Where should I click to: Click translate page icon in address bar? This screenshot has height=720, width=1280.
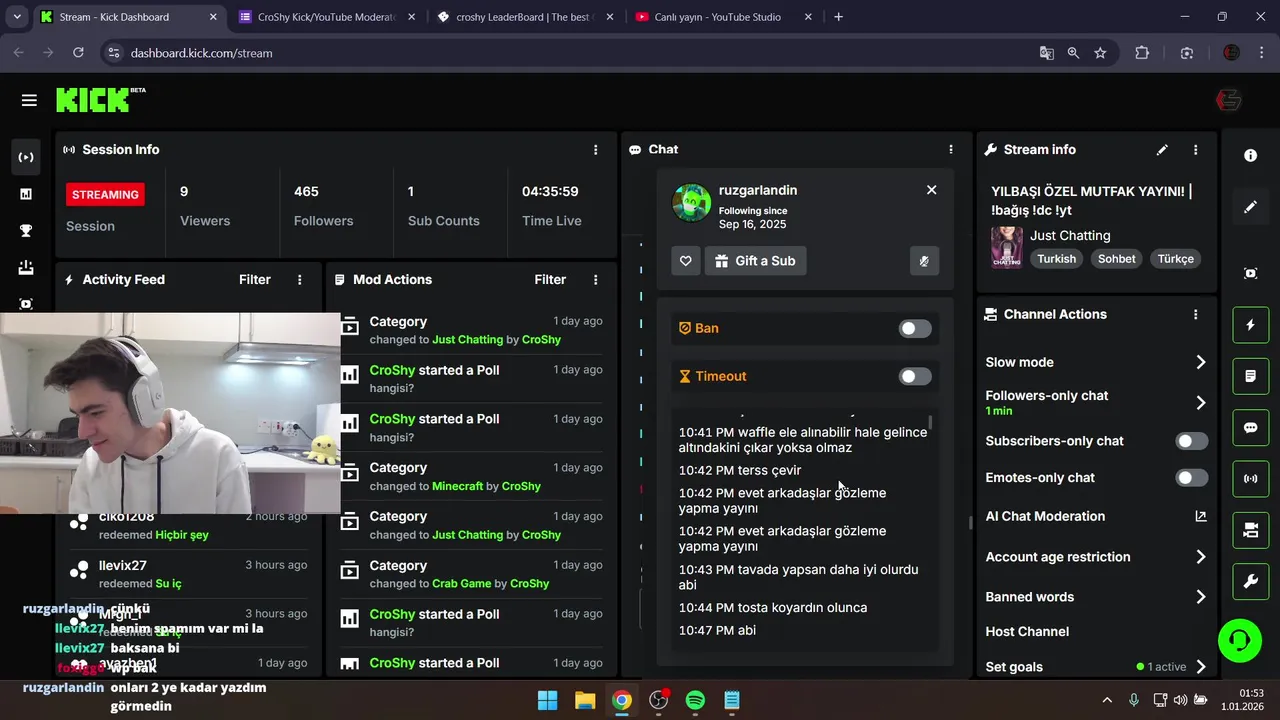tap(1046, 53)
